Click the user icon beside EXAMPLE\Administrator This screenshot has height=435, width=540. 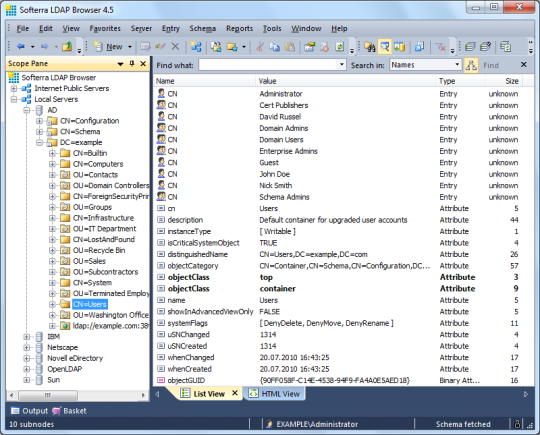(x=270, y=424)
